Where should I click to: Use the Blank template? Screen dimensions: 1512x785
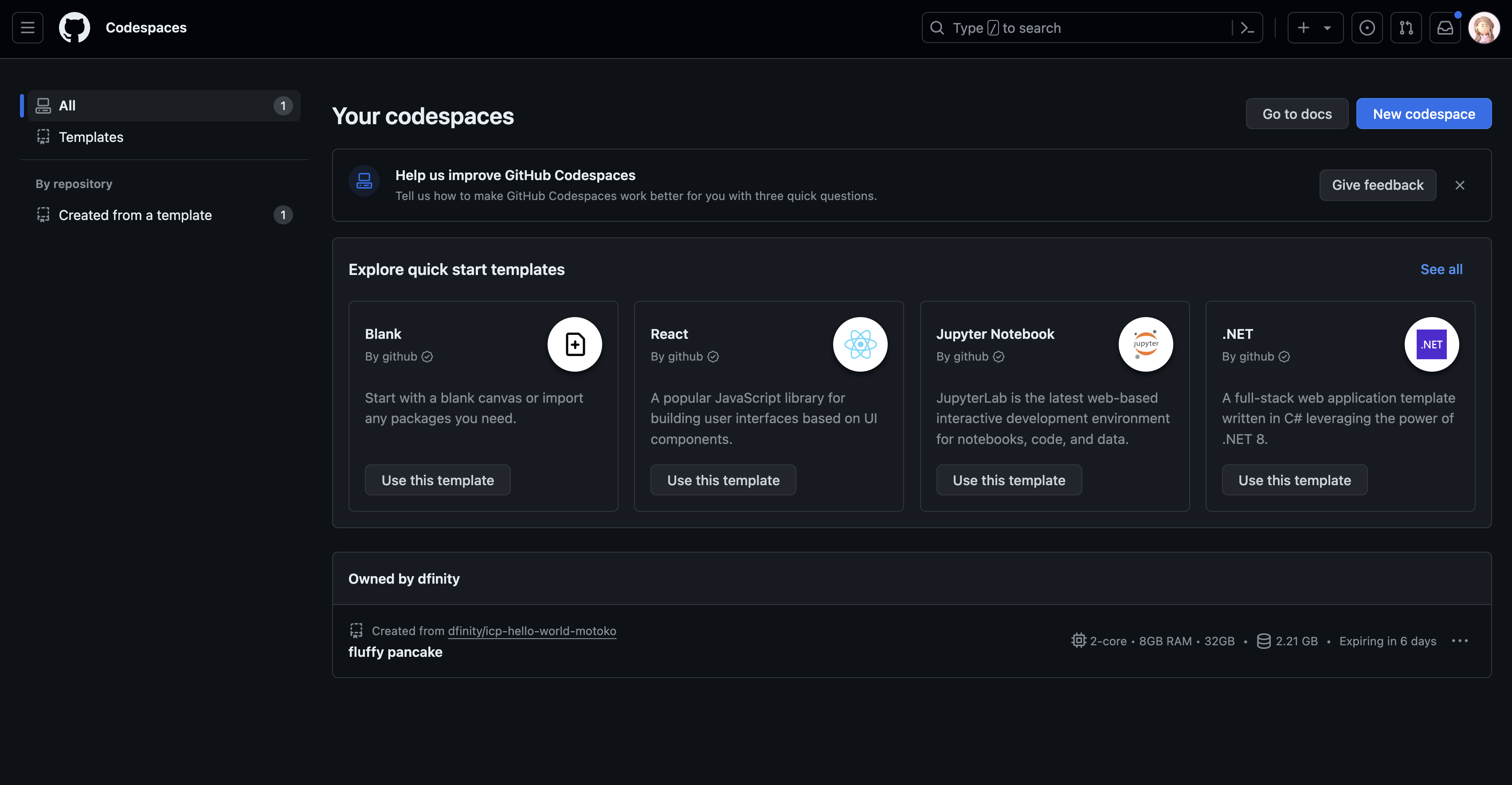click(438, 480)
